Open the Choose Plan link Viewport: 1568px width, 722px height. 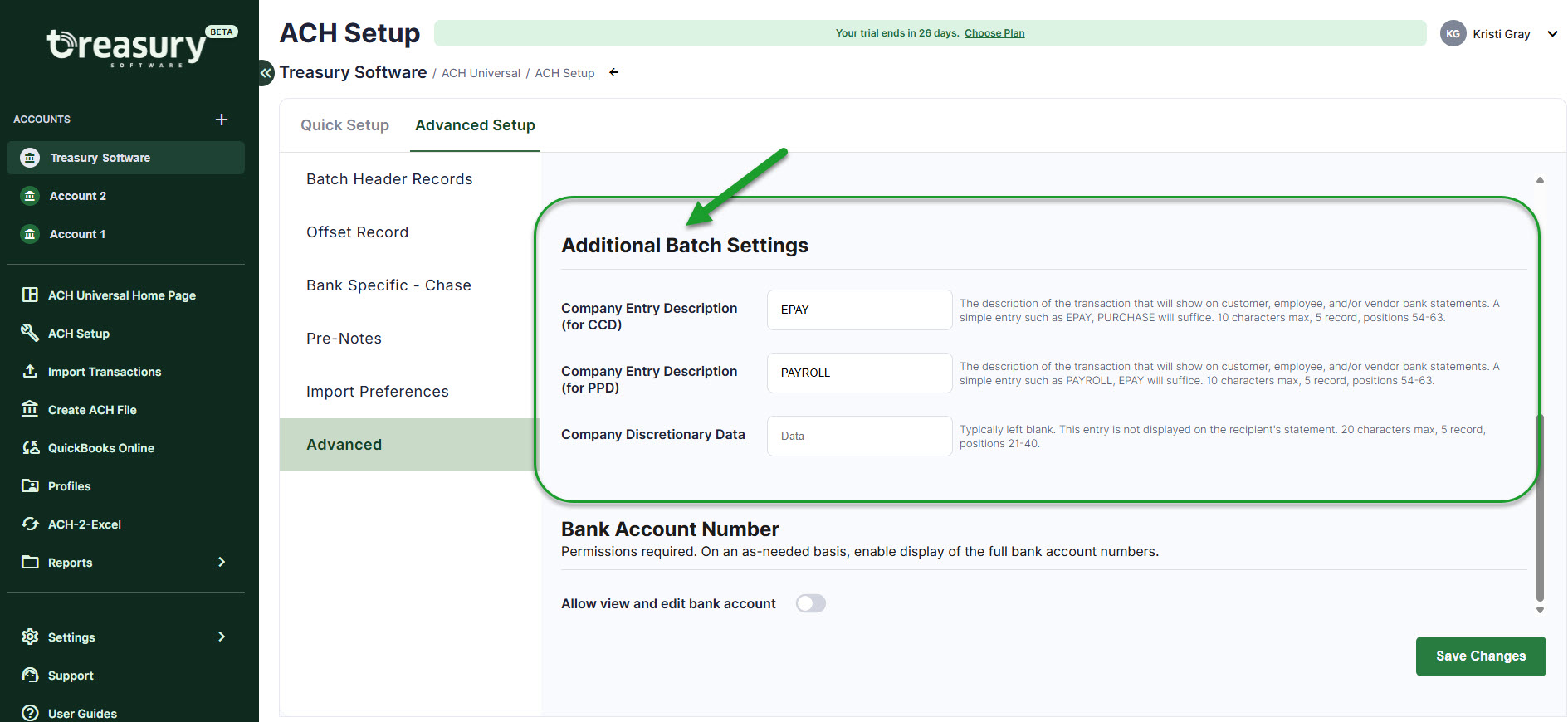(994, 33)
